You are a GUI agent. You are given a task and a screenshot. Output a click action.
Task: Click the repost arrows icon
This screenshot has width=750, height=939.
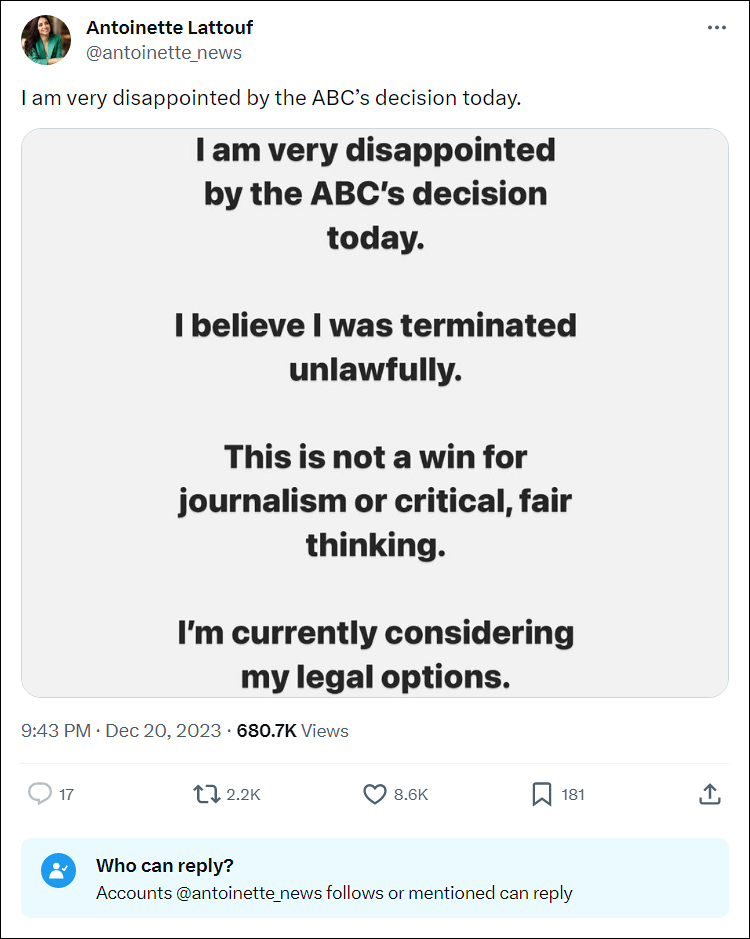(x=207, y=794)
